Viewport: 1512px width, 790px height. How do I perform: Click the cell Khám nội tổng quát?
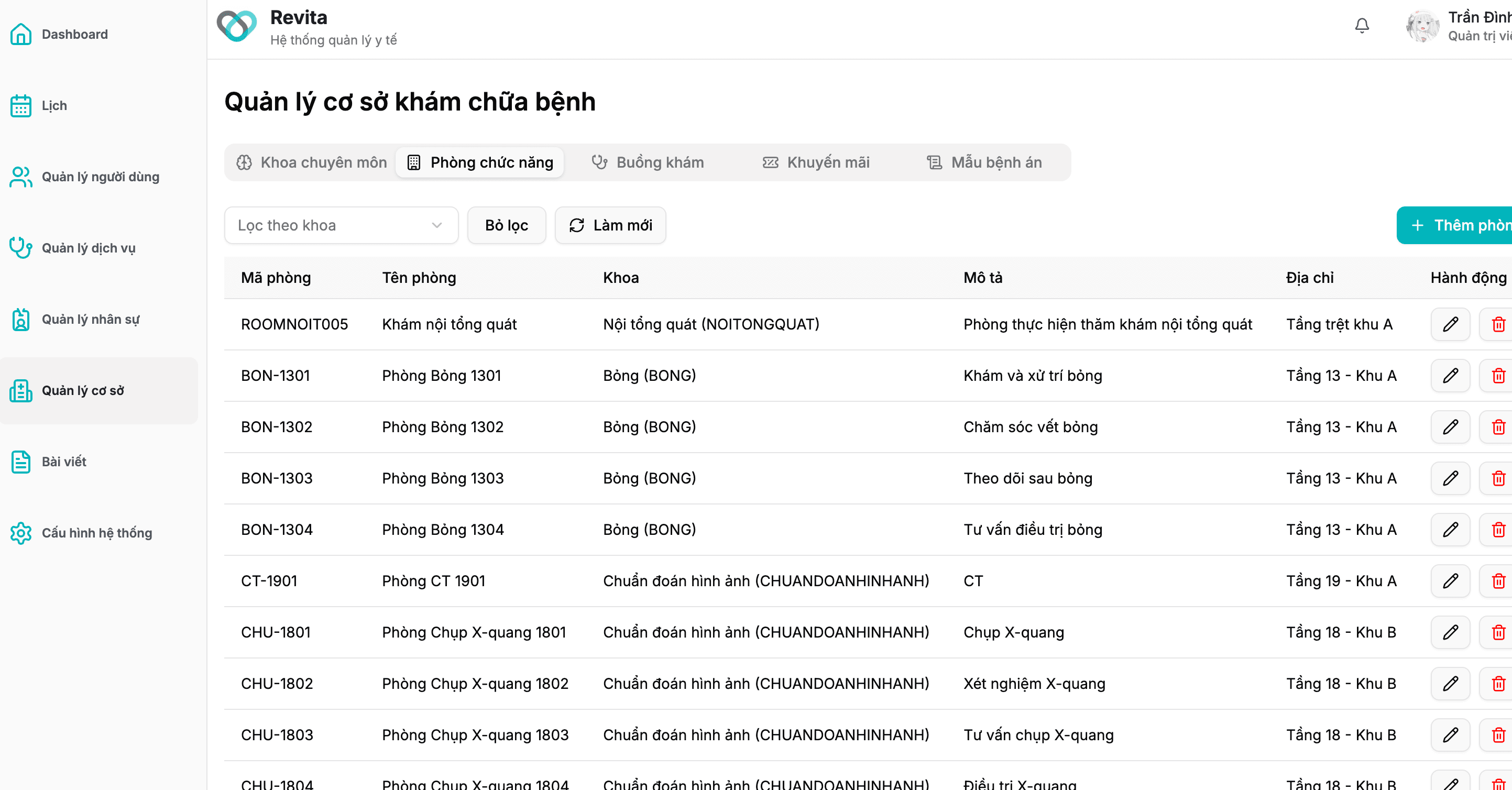pos(450,324)
